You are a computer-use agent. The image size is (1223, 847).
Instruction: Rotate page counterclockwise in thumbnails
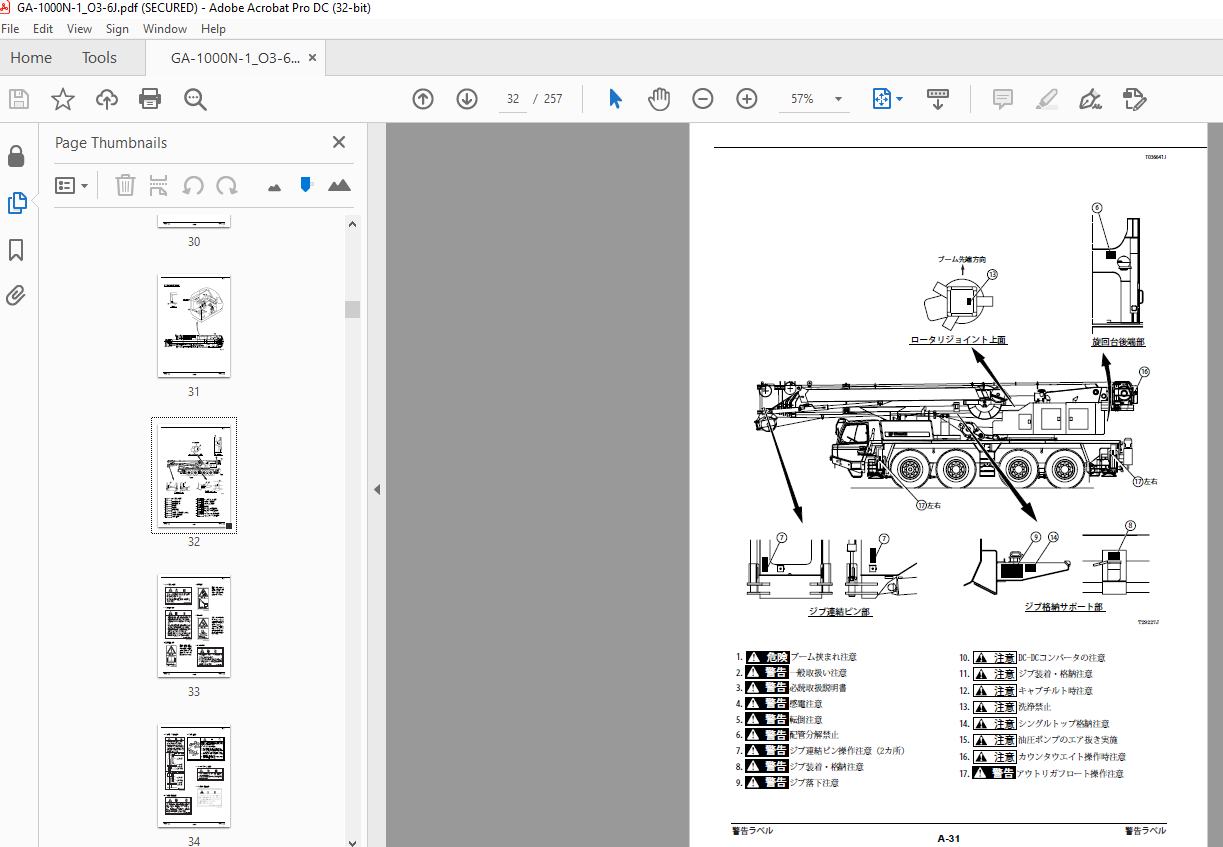click(x=193, y=185)
